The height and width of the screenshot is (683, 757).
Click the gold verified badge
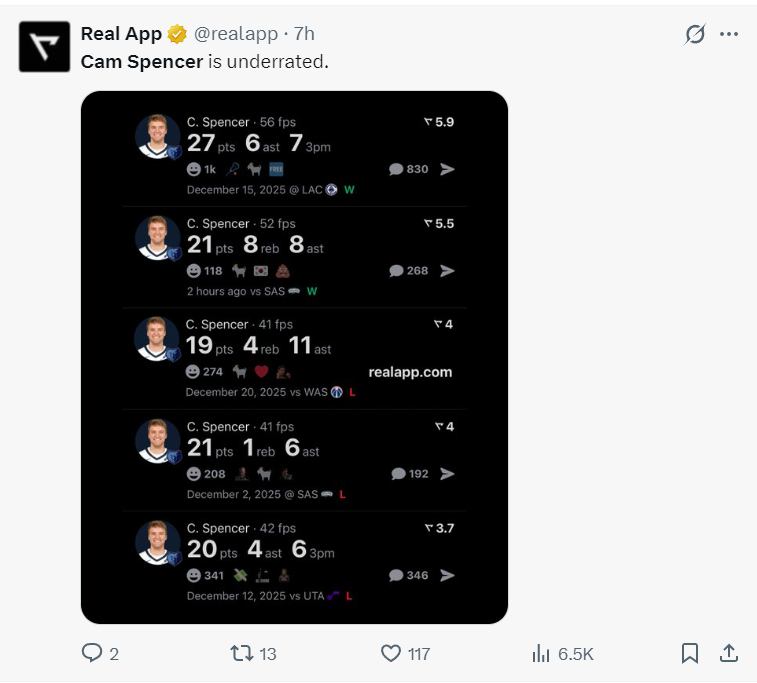point(177,34)
